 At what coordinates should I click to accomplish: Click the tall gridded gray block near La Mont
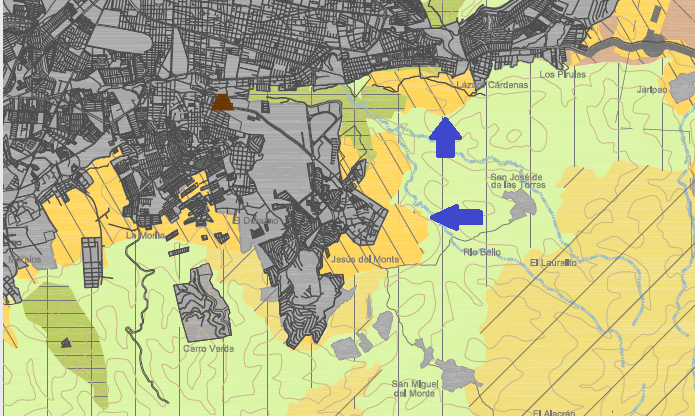91,262
